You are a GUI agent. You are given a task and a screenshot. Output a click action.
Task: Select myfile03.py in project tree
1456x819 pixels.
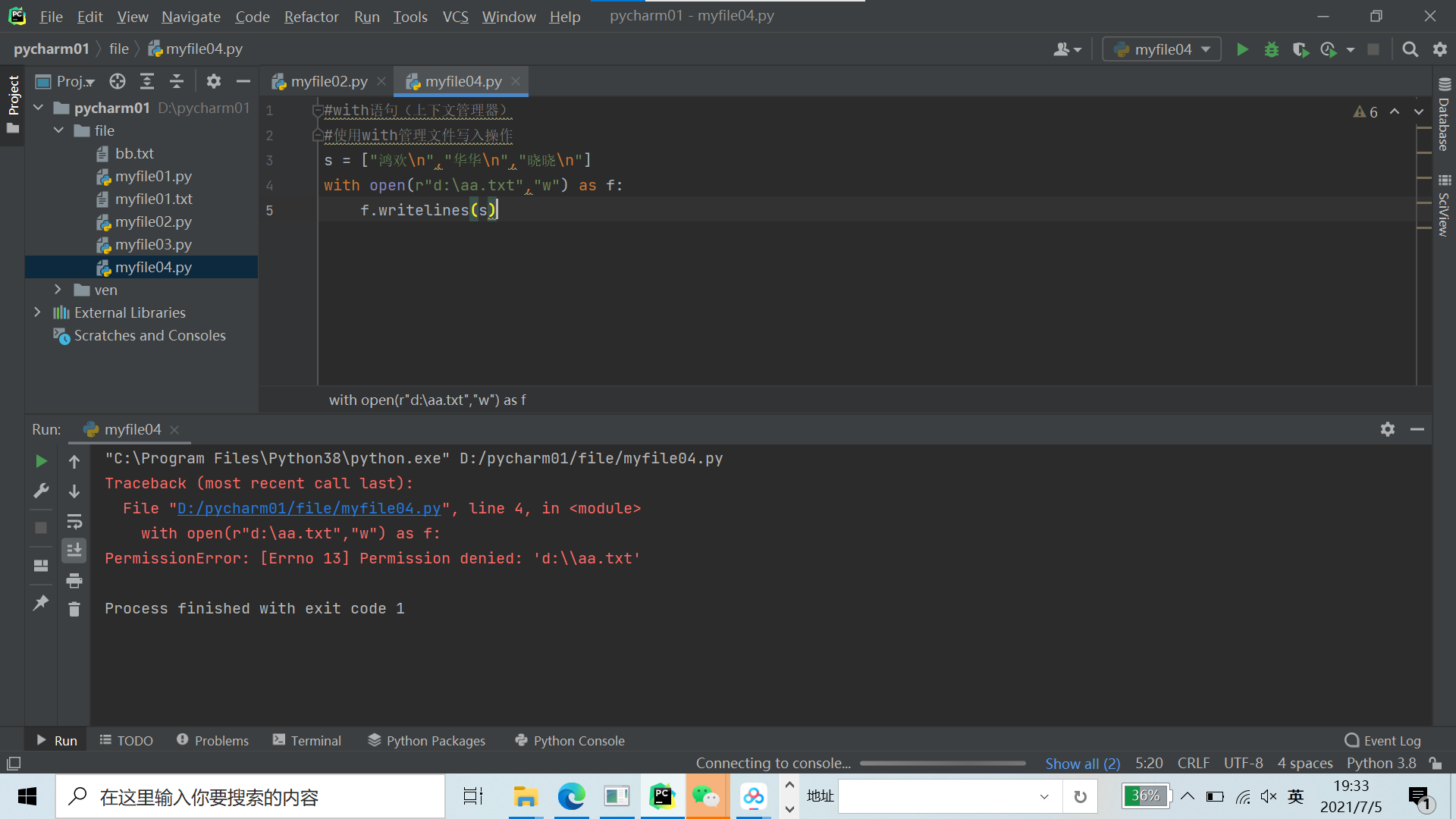[153, 244]
